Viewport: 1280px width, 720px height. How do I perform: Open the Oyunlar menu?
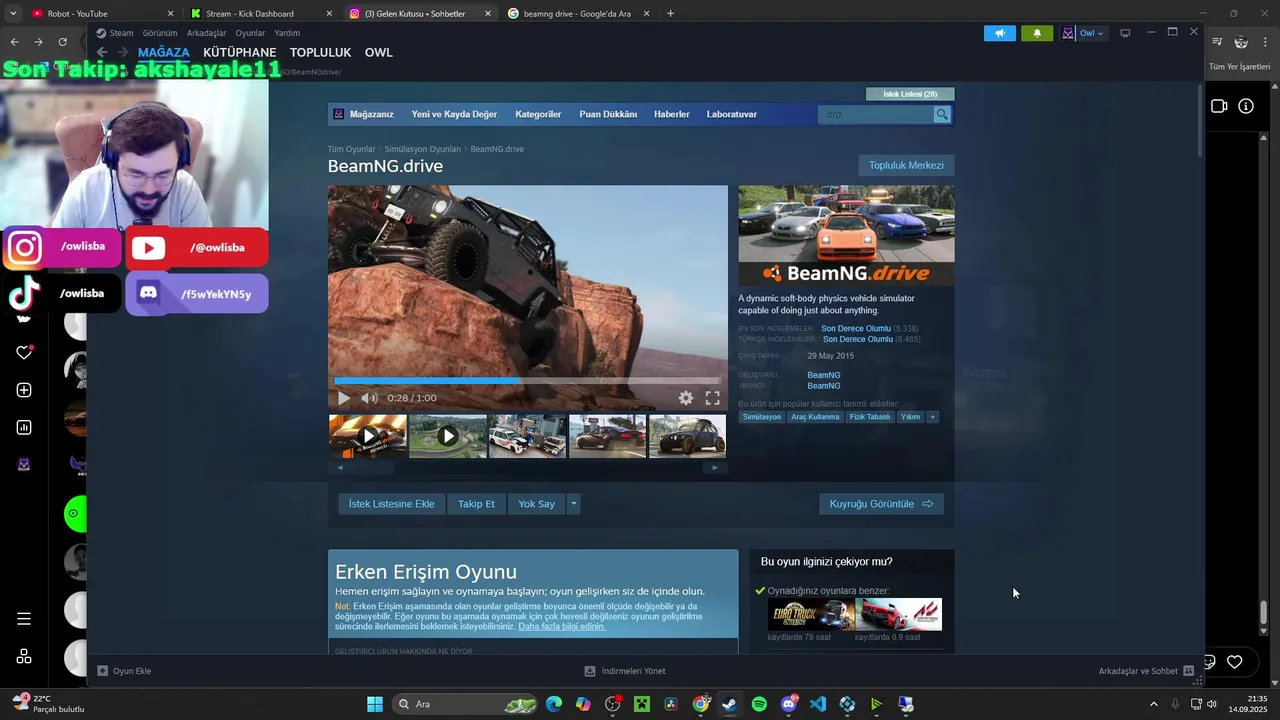click(250, 33)
